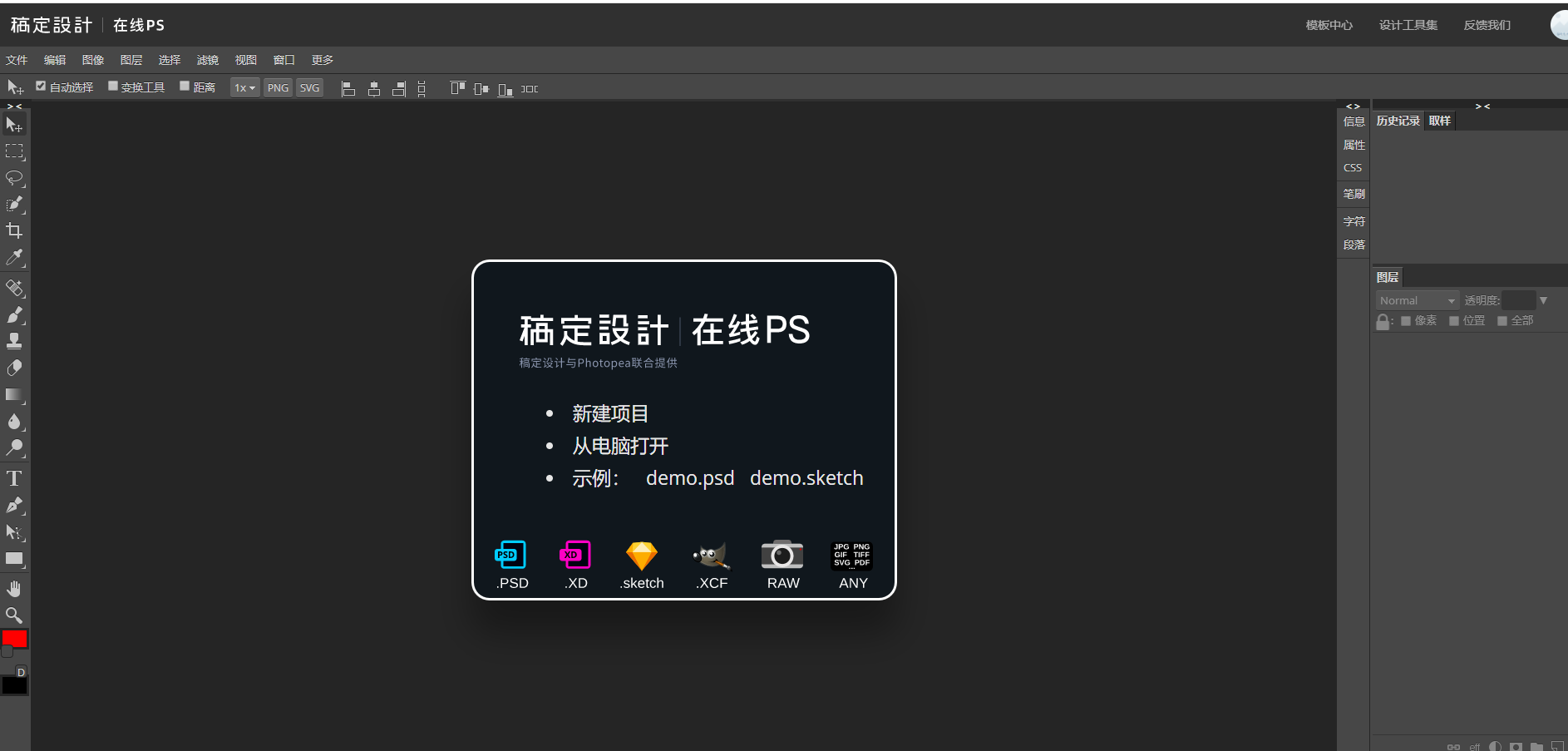Switch to the 取样 tab
The height and width of the screenshot is (751, 1568).
tap(1440, 121)
